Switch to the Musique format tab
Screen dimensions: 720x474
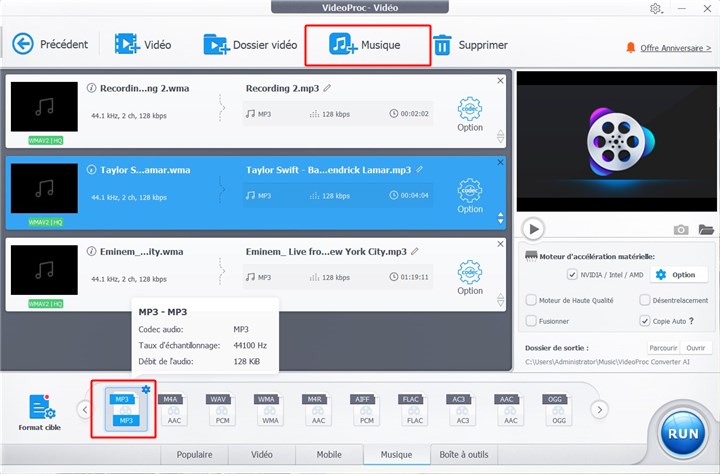[396, 455]
